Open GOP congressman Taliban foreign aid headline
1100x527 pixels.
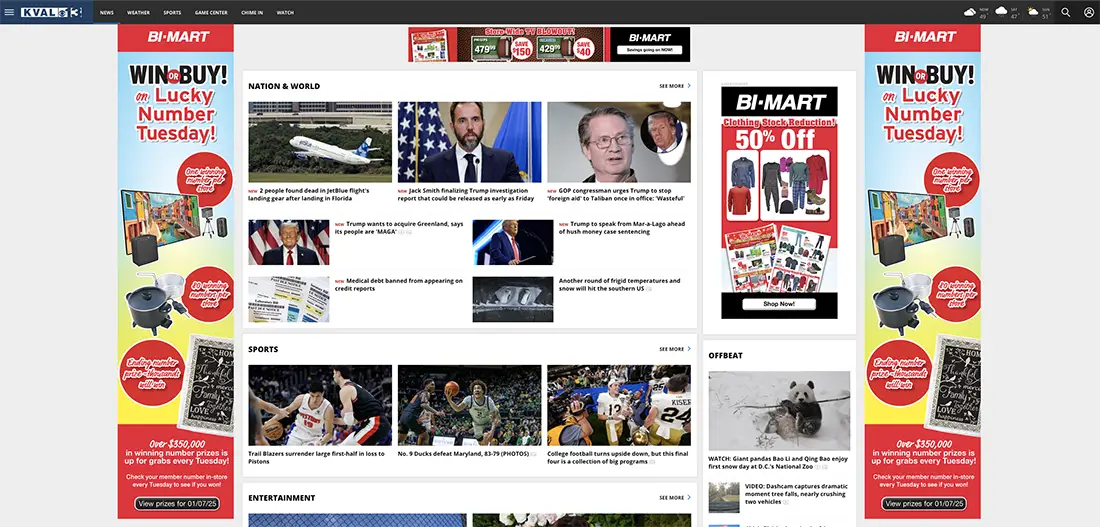pos(617,194)
